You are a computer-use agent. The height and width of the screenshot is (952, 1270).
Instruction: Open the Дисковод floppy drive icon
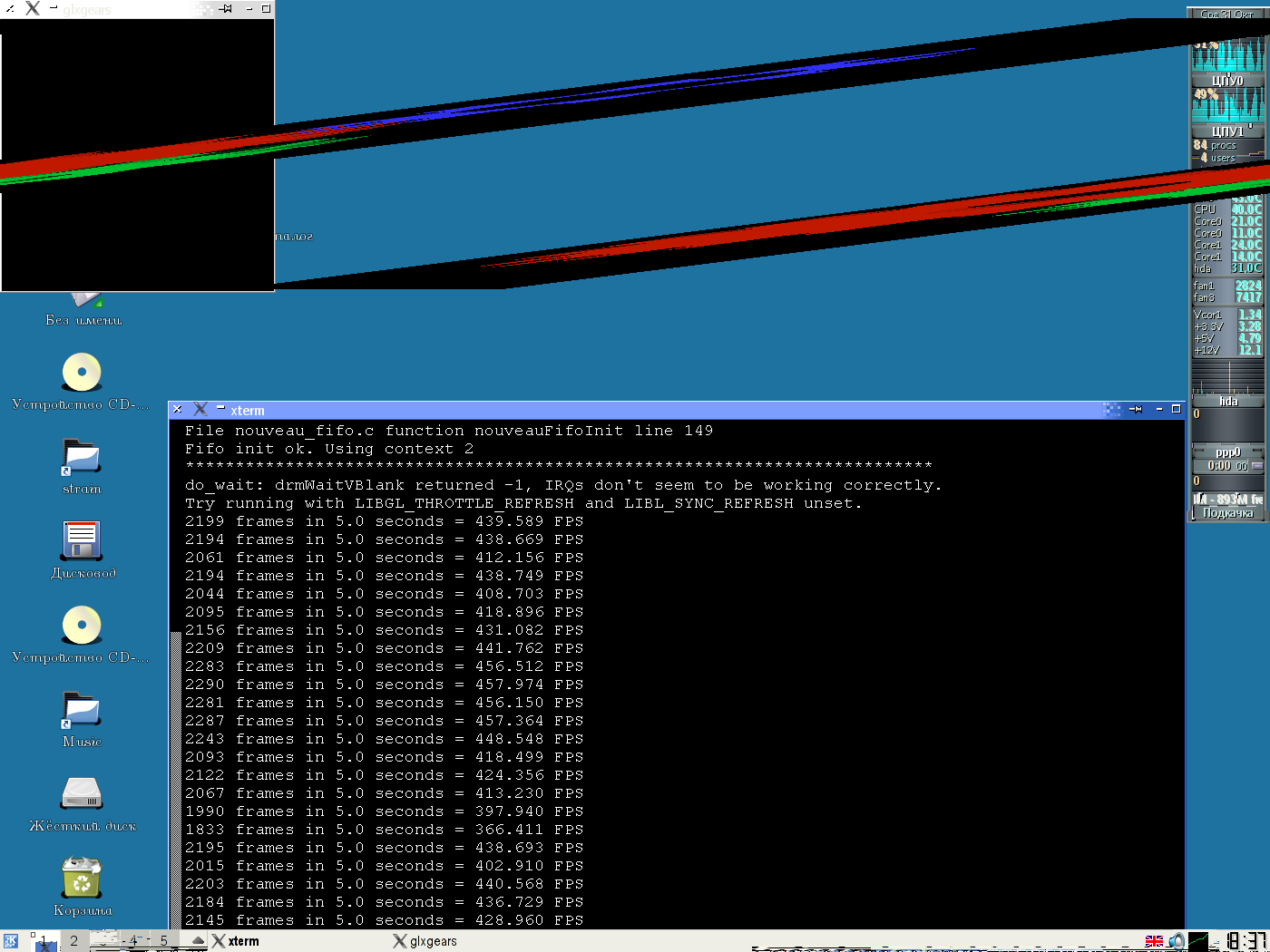(x=82, y=541)
